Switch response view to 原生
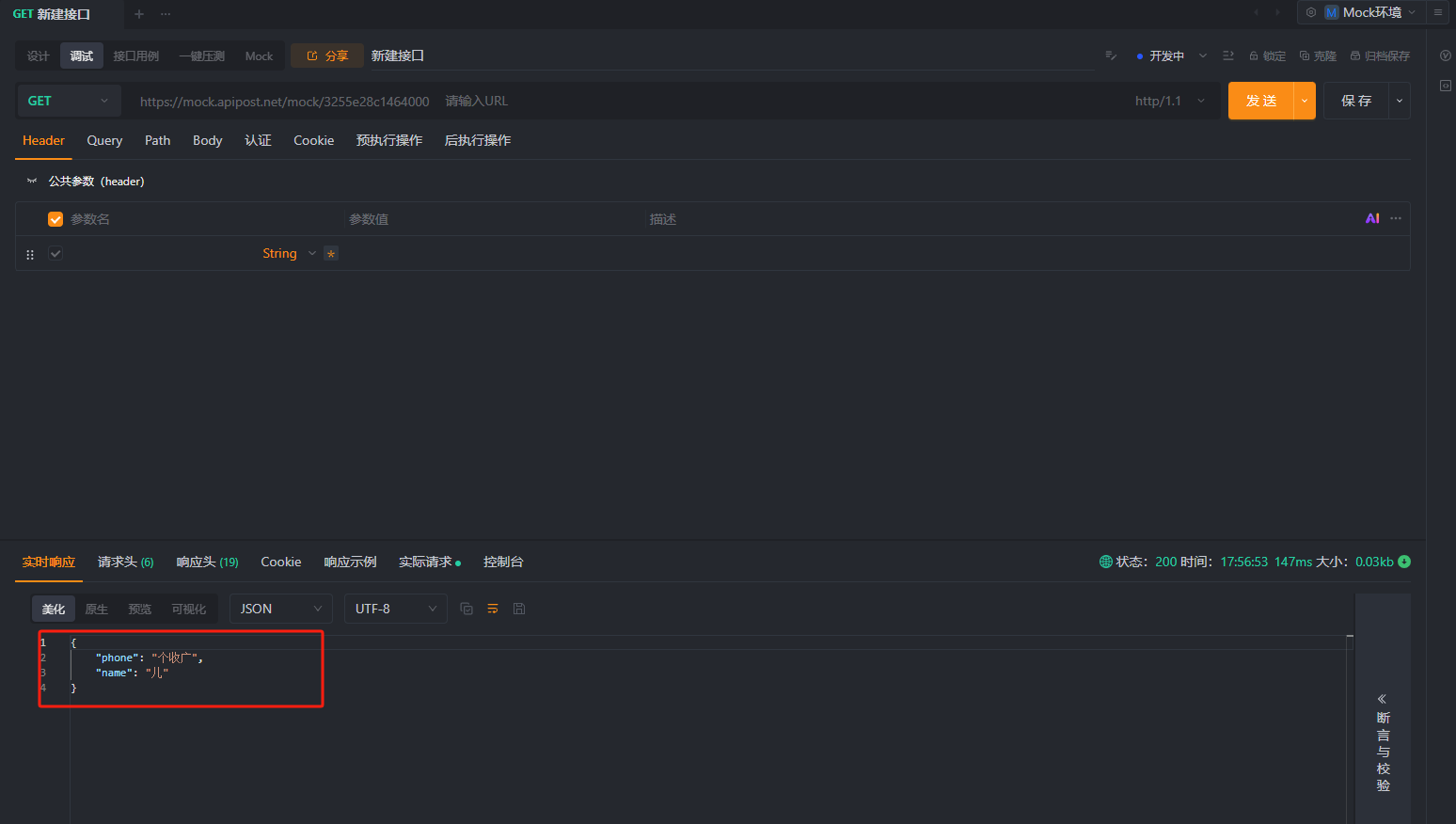Viewport: 1456px width, 824px height. point(96,609)
